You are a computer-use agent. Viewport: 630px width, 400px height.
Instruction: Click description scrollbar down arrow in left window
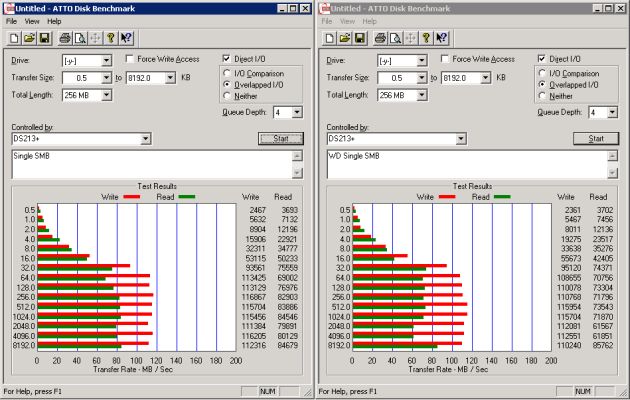pos(297,173)
